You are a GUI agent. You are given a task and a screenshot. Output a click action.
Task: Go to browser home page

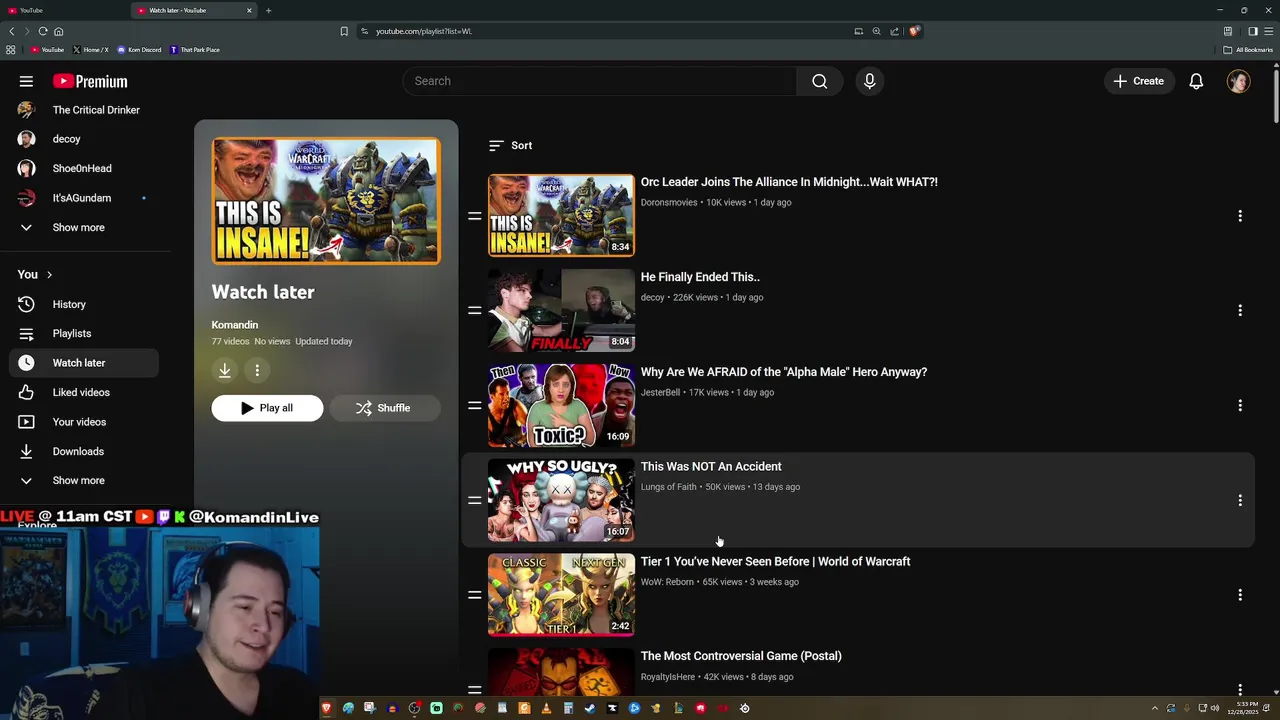tap(59, 31)
